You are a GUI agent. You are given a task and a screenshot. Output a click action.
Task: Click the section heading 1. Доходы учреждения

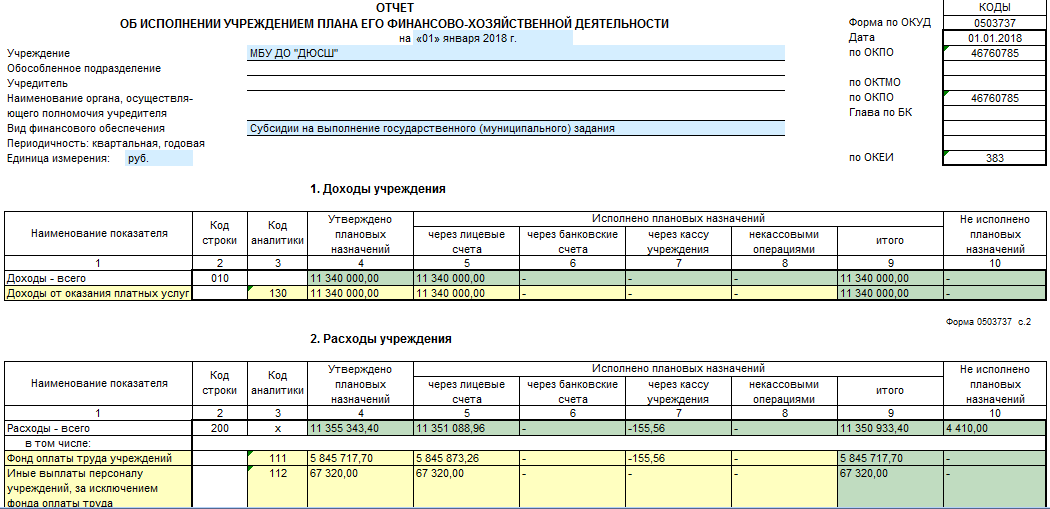[x=378, y=189]
